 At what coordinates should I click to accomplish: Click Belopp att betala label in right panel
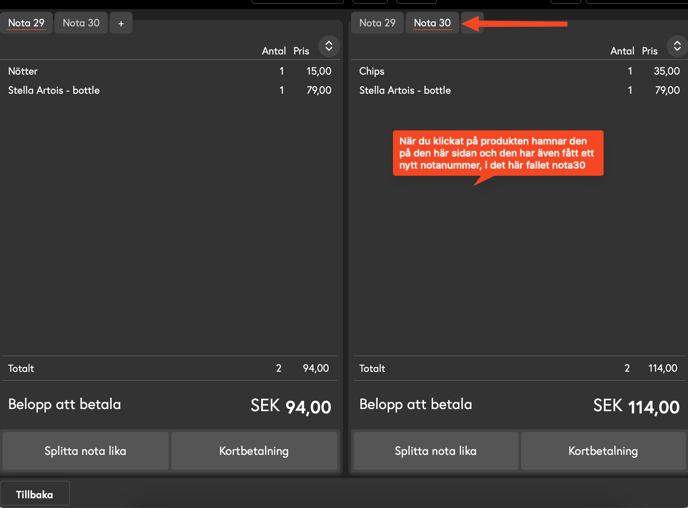click(x=416, y=404)
